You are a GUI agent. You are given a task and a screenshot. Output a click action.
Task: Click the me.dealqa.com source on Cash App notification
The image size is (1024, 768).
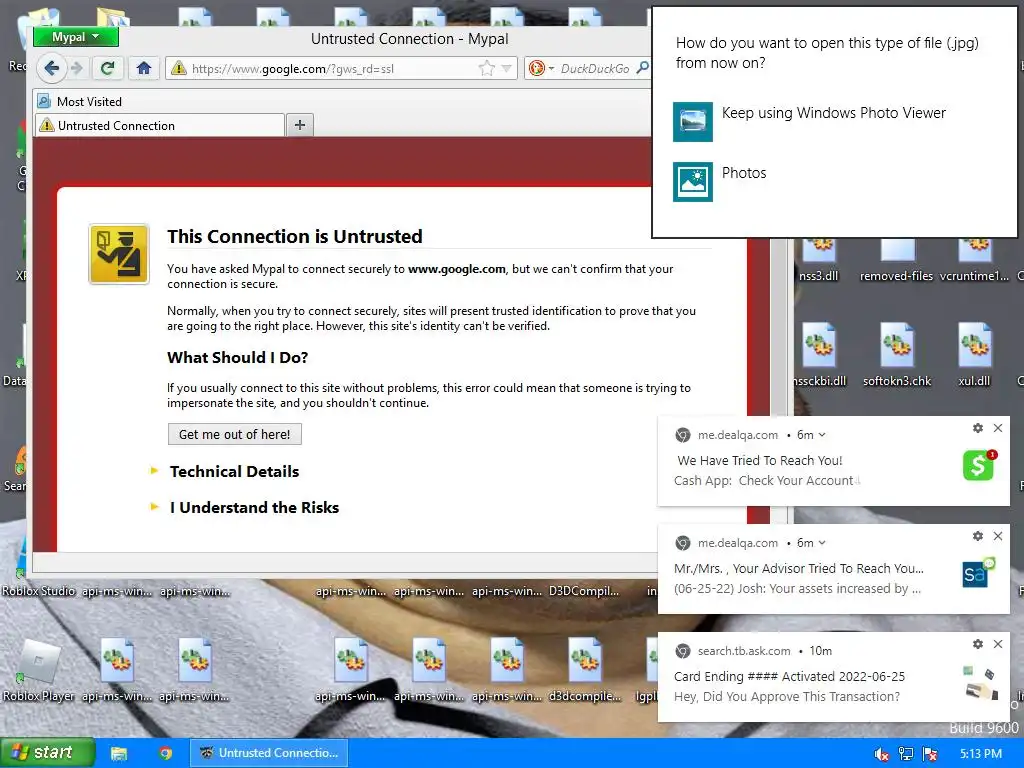coord(737,435)
